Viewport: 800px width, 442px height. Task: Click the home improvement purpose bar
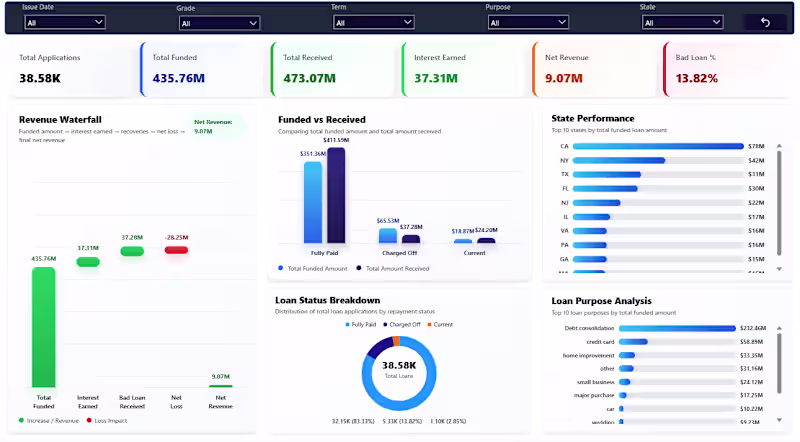[627, 355]
